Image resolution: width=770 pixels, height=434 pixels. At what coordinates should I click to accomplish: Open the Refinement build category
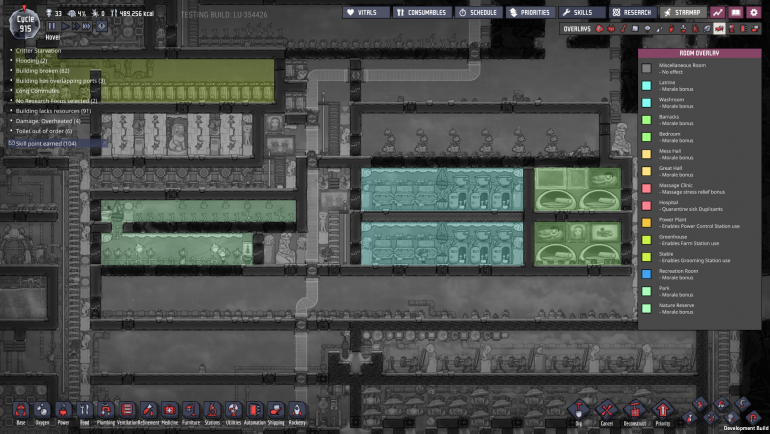pos(148,410)
